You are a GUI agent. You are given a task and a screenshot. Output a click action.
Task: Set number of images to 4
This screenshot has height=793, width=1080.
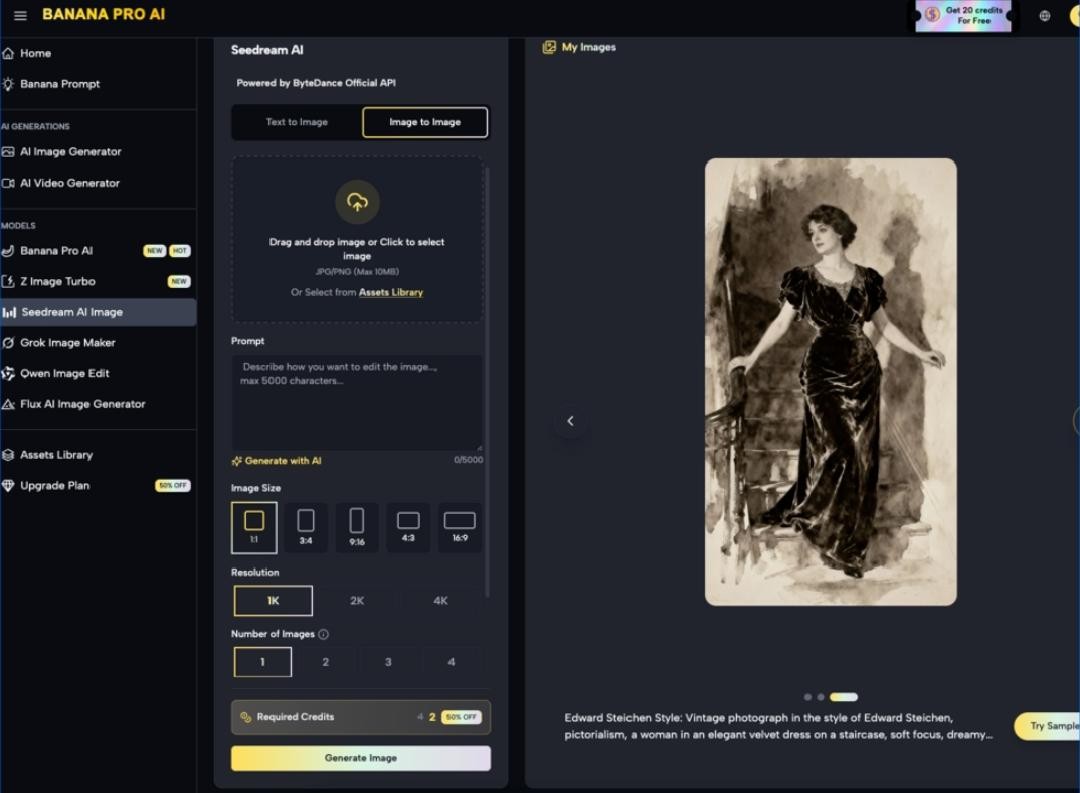pyautogui.click(x=451, y=662)
